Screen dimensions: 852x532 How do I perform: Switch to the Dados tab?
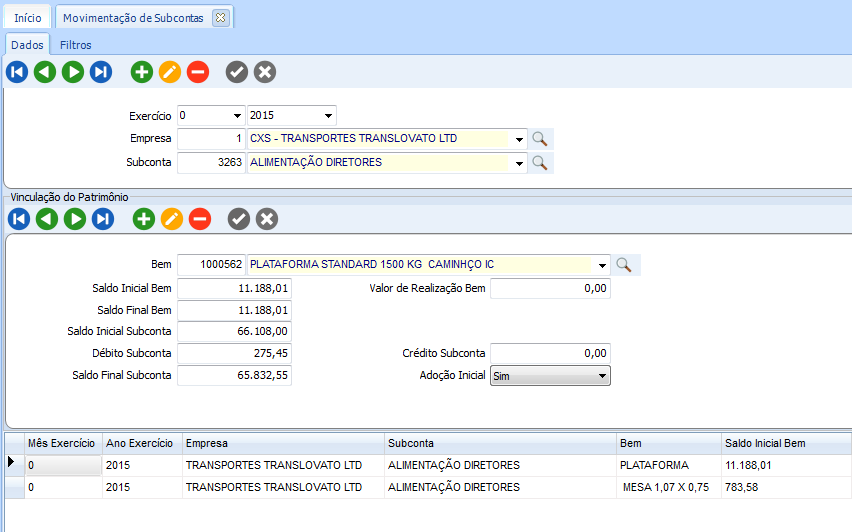(27, 45)
